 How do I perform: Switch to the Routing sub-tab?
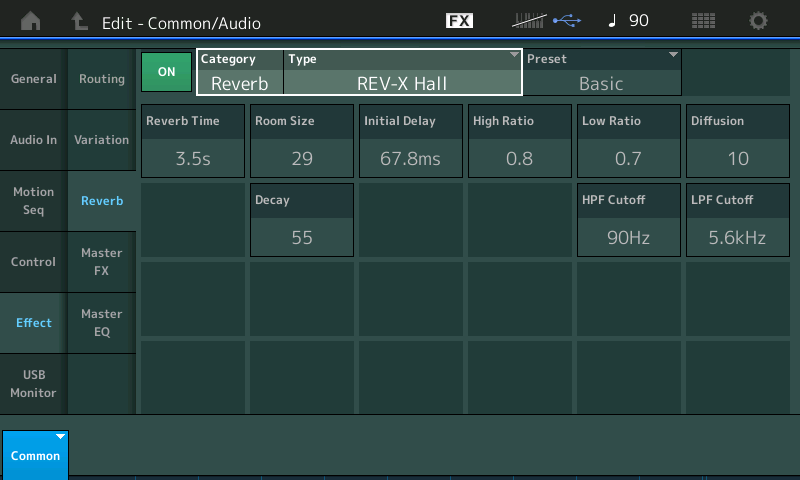[x=102, y=79]
